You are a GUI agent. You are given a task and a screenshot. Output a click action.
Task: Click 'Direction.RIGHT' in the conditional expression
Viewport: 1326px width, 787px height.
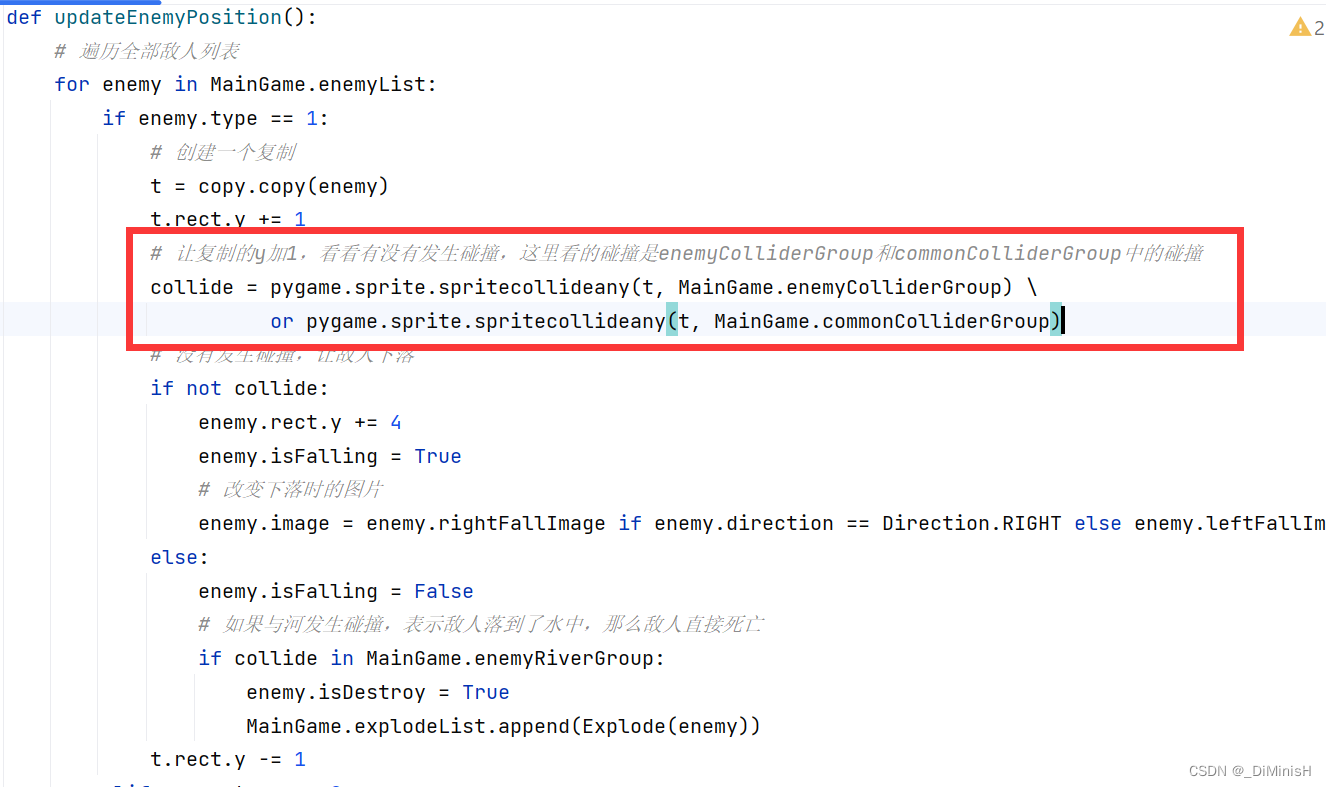(x=971, y=523)
